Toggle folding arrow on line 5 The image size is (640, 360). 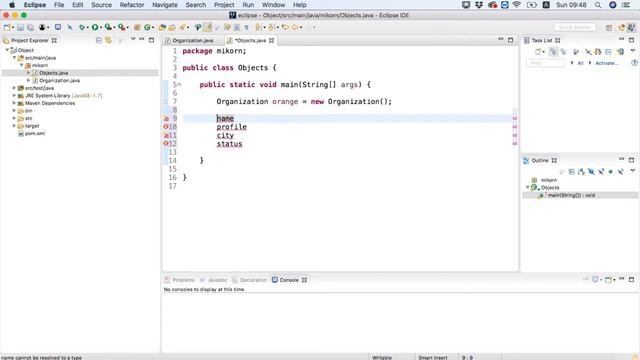pyautogui.click(x=179, y=84)
